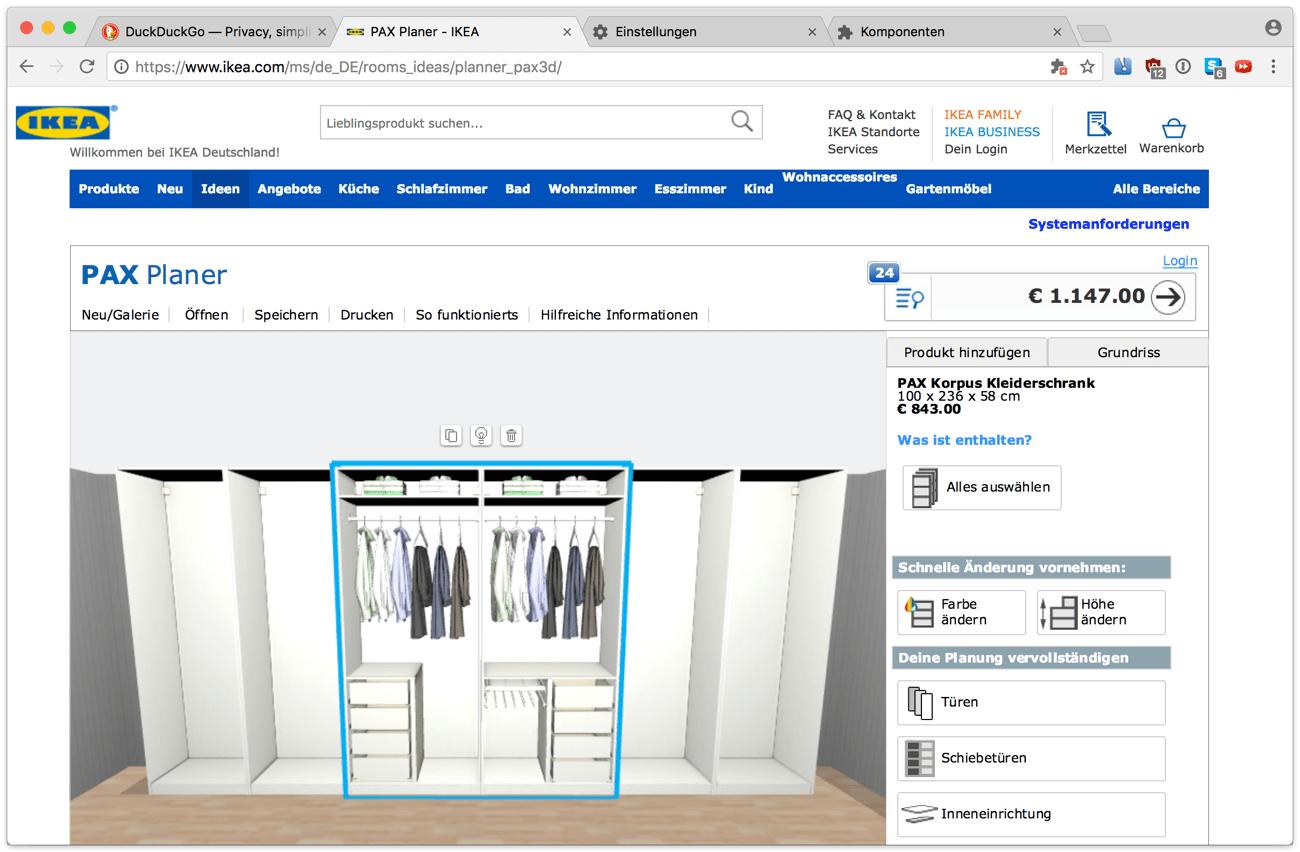
Task: Close the DuckDuckGo tab
Action: 322,32
